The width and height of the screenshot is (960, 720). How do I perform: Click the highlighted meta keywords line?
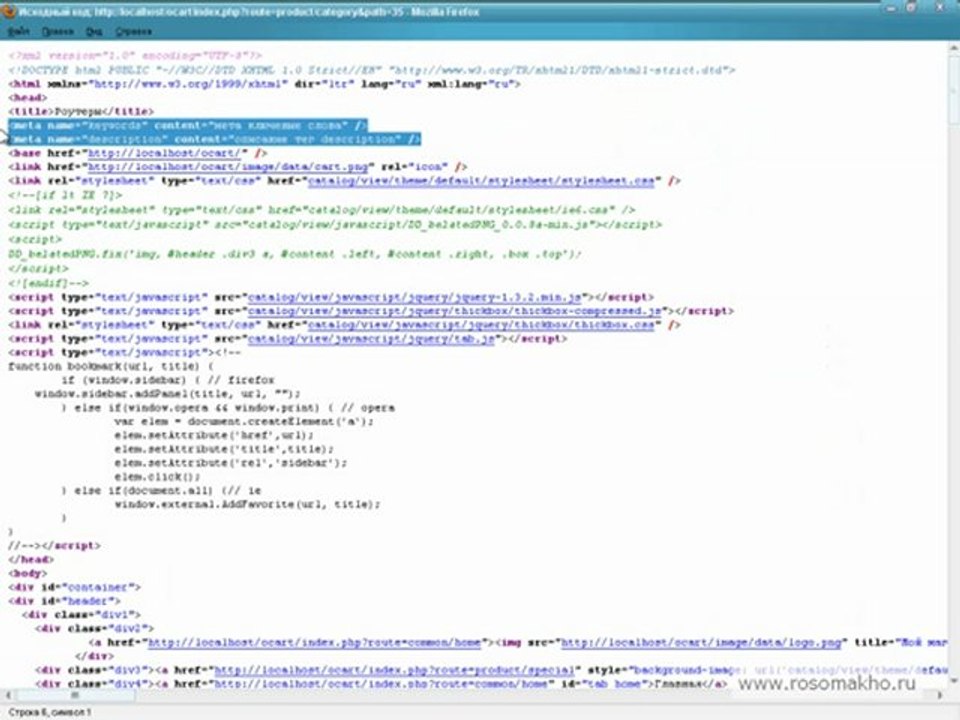[x=188, y=126]
